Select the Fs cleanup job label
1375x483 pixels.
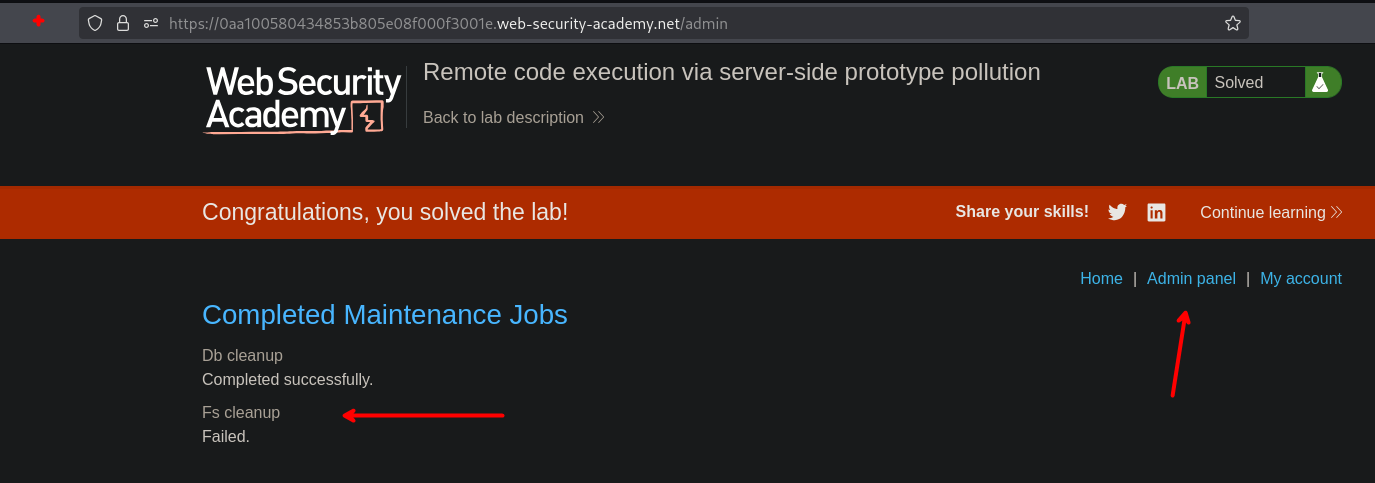tap(241, 412)
